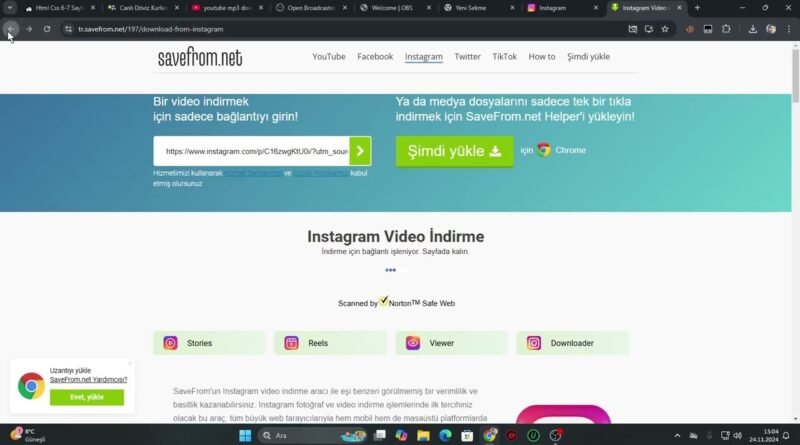Image resolution: width=800 pixels, height=445 pixels.
Task: Click the savefrom.net logo
Action: [x=200, y=57]
